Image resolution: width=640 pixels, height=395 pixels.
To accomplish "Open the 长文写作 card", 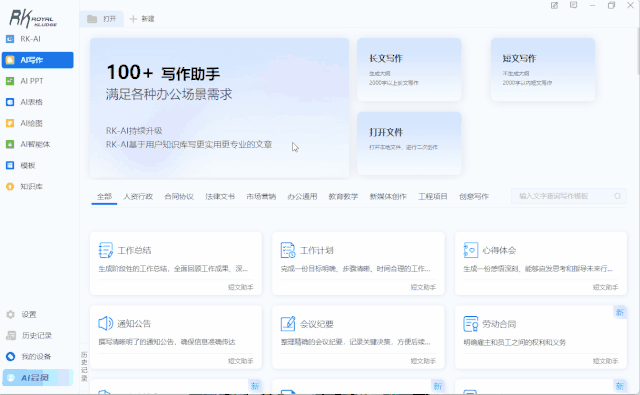I will (409, 69).
